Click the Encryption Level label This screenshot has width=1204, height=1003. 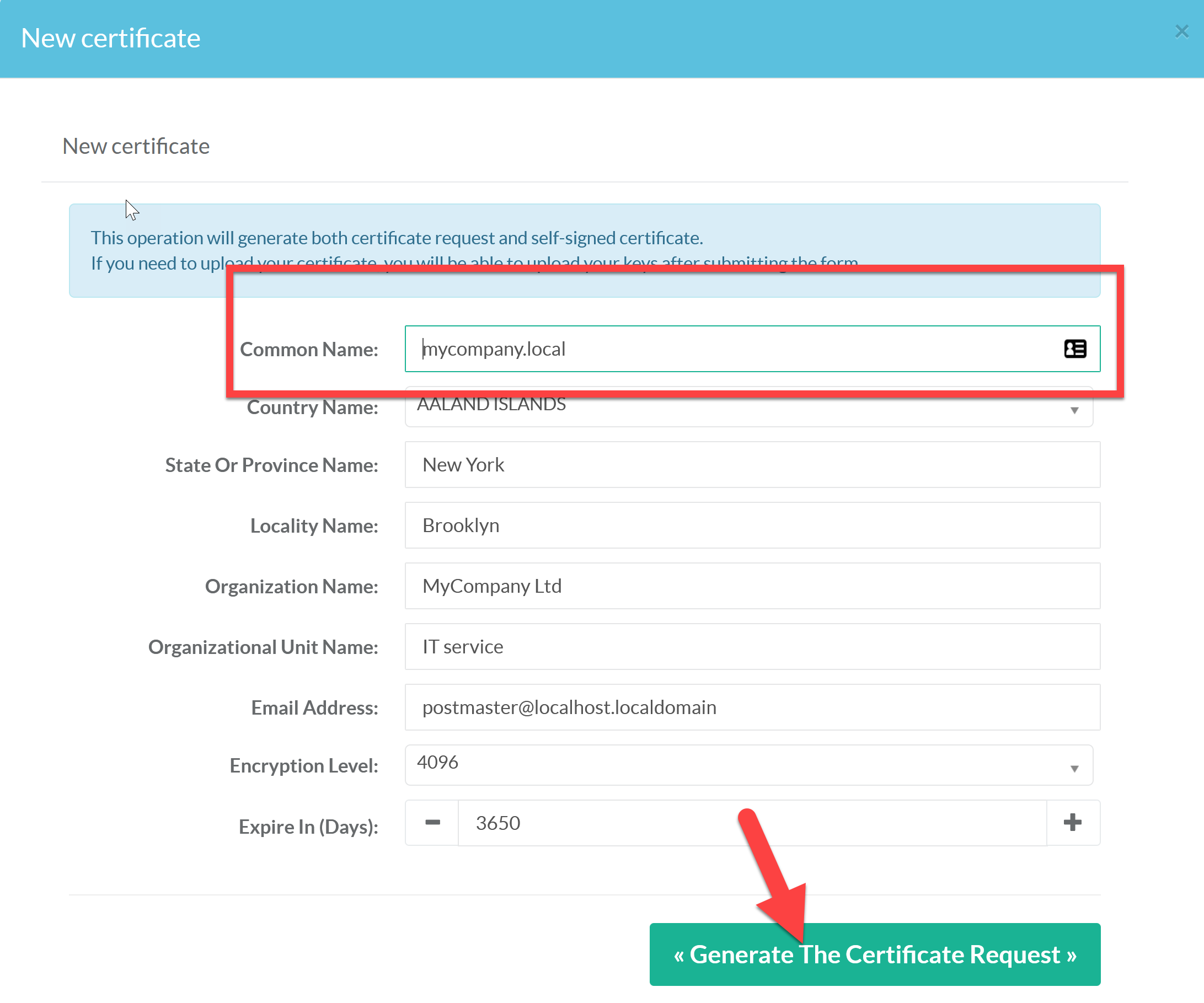304,766
